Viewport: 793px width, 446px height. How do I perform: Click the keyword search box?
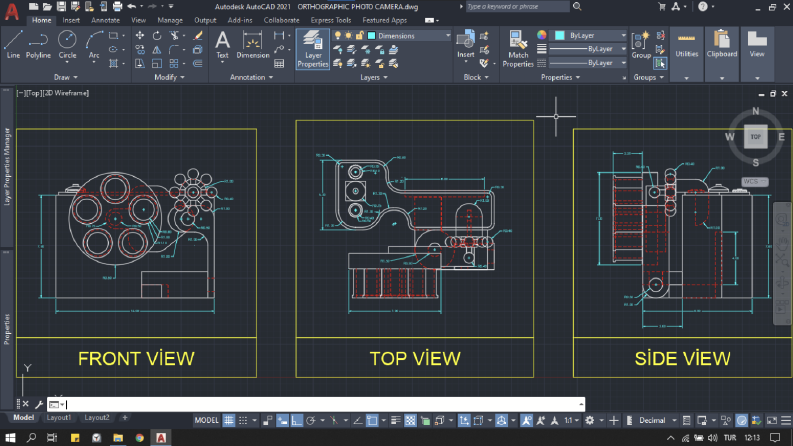pyautogui.click(x=517, y=7)
